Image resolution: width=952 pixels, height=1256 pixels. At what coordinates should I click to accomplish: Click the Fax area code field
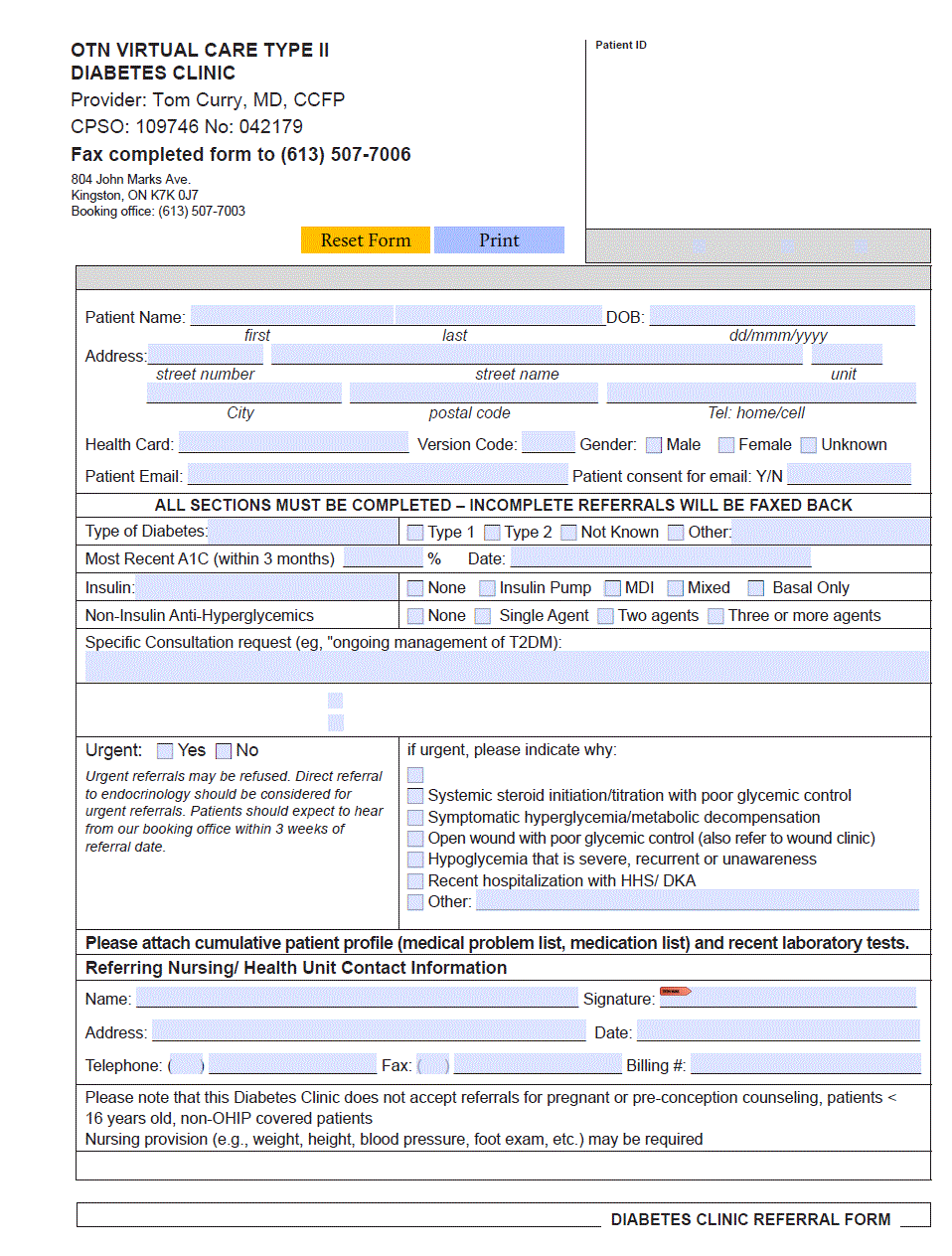pyautogui.click(x=432, y=1065)
